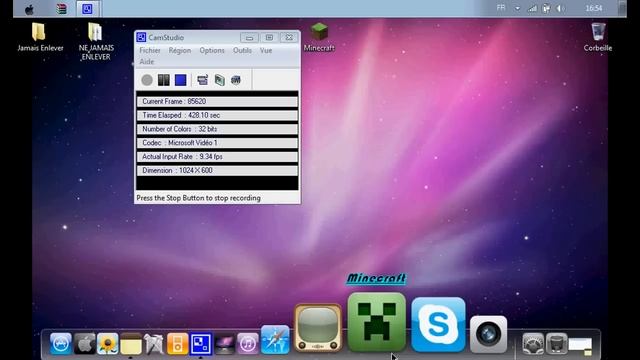Open the yellow Notes dock icon
The width and height of the screenshot is (640, 360).
[131, 344]
